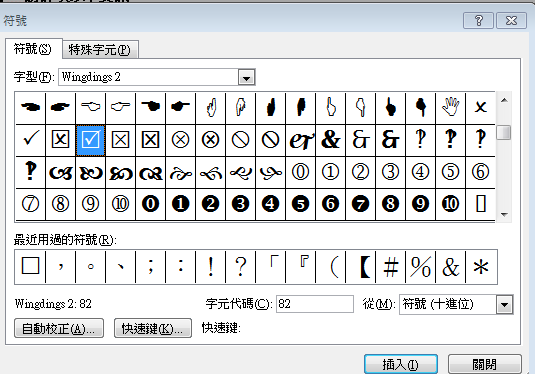Viewport: 535px width, 374px height.
Task: Select the black filled circle 10 symbol
Action: coord(451,204)
